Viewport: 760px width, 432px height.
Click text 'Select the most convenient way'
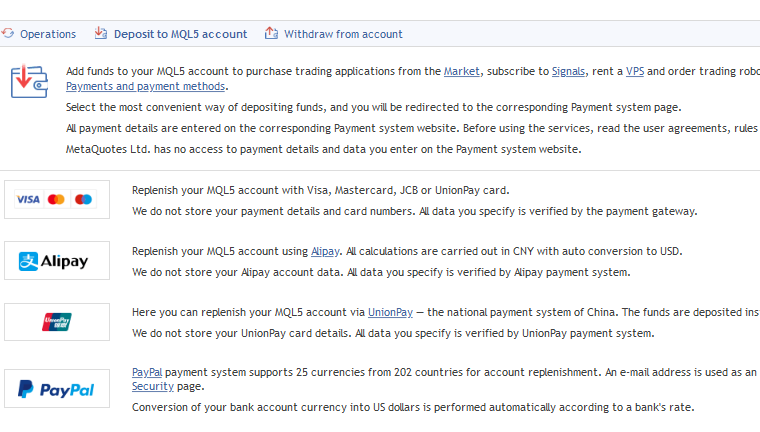(152, 107)
